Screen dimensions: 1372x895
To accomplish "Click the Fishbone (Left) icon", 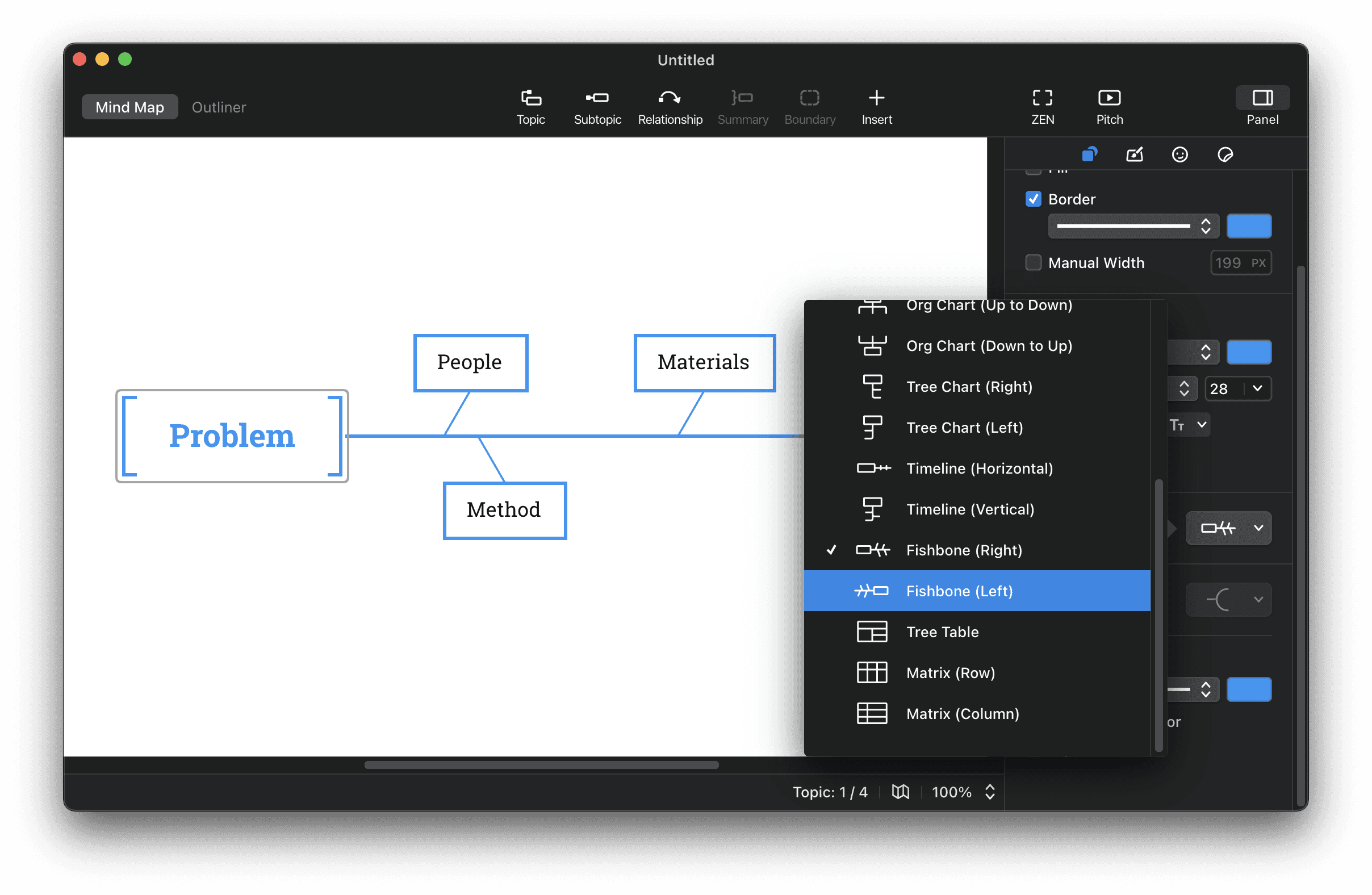I will [x=872, y=591].
